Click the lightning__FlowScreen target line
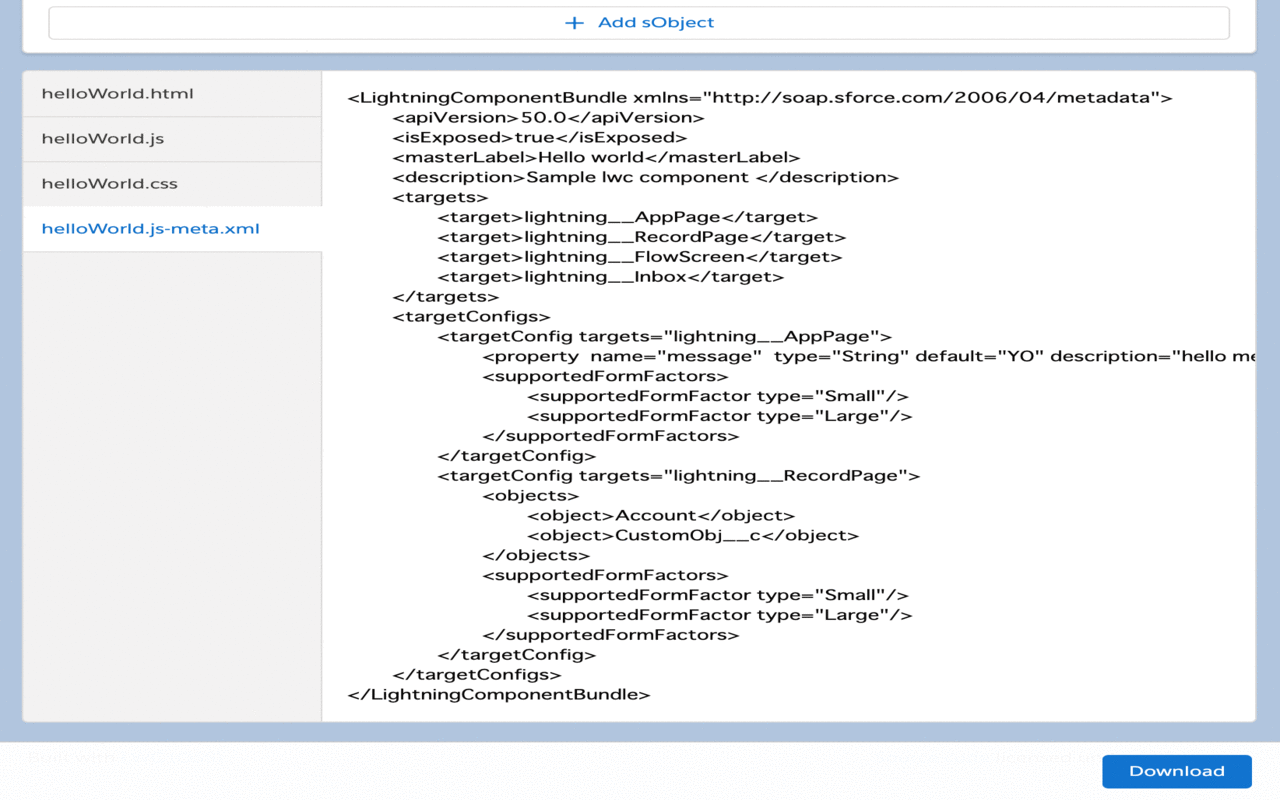 click(639, 257)
